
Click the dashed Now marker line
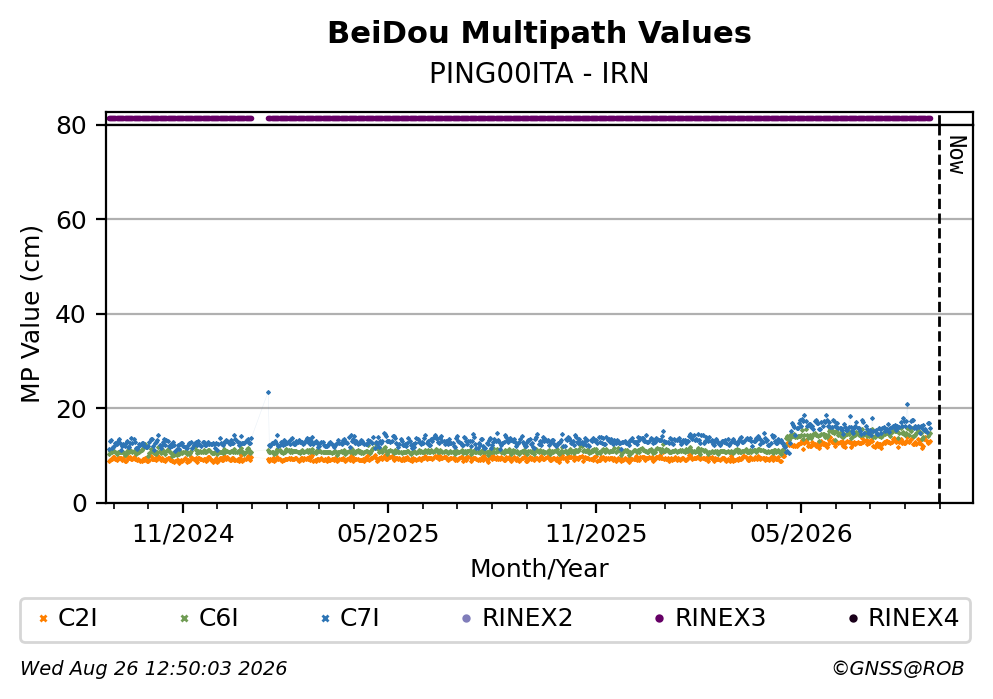[939, 309]
